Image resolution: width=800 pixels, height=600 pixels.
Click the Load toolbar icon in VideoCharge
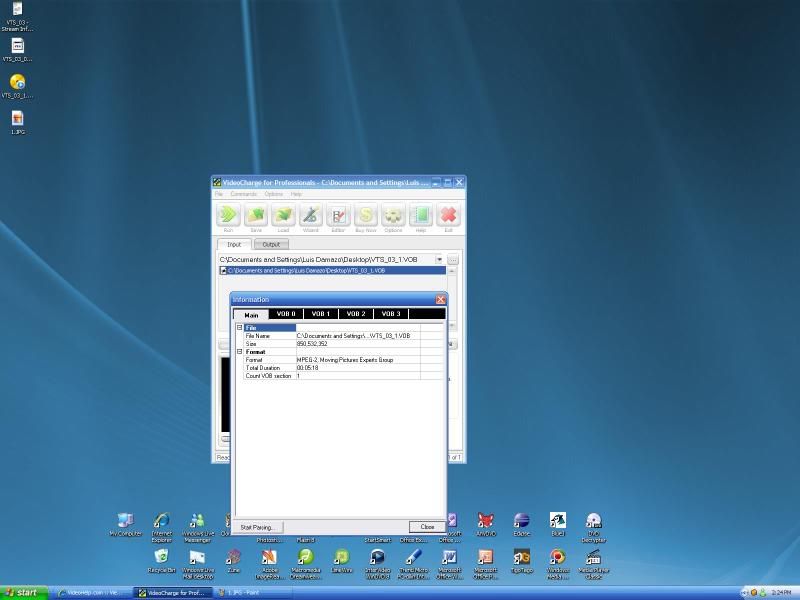click(284, 215)
